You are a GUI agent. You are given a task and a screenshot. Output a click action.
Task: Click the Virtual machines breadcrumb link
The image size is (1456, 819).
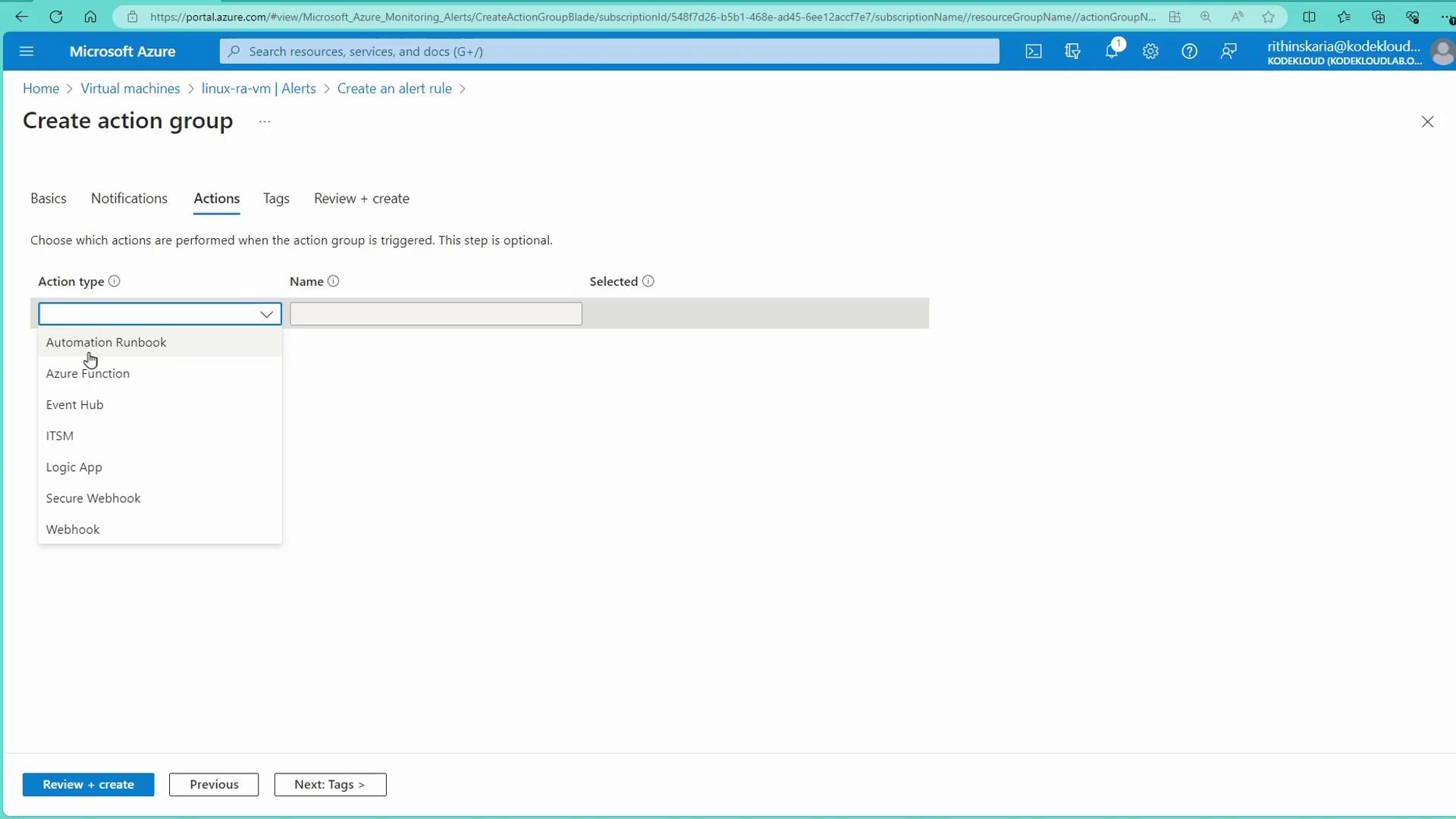130,89
